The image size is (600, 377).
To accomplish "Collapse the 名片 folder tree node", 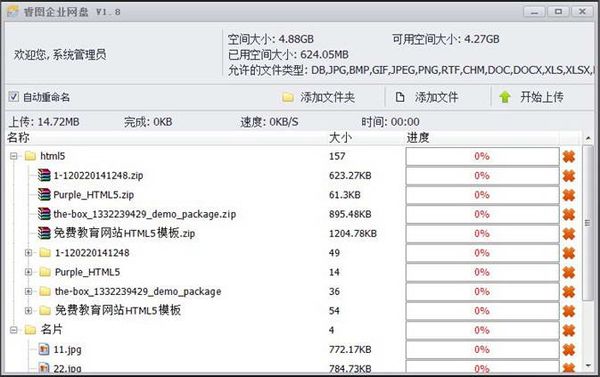I will [14, 330].
